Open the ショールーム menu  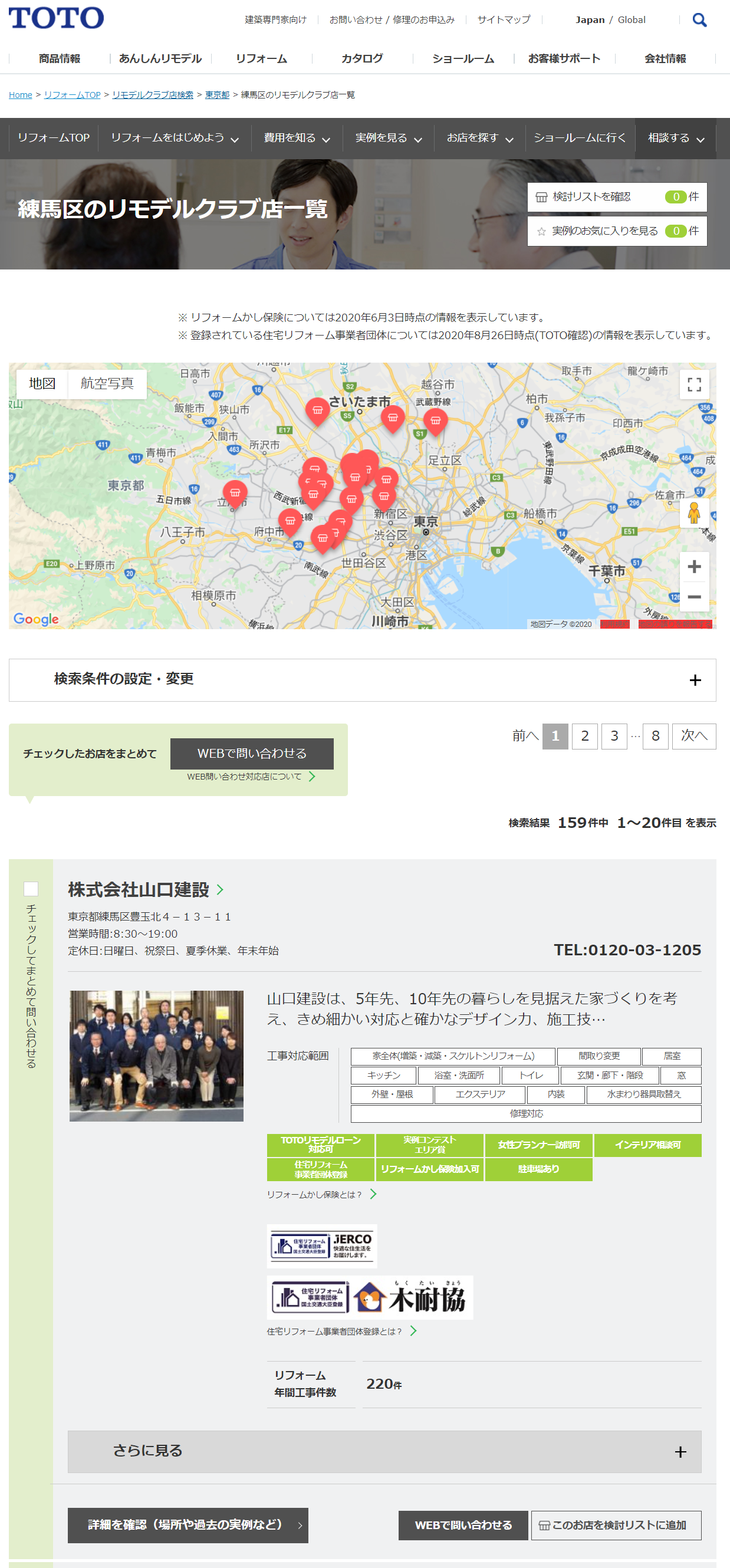(463, 58)
